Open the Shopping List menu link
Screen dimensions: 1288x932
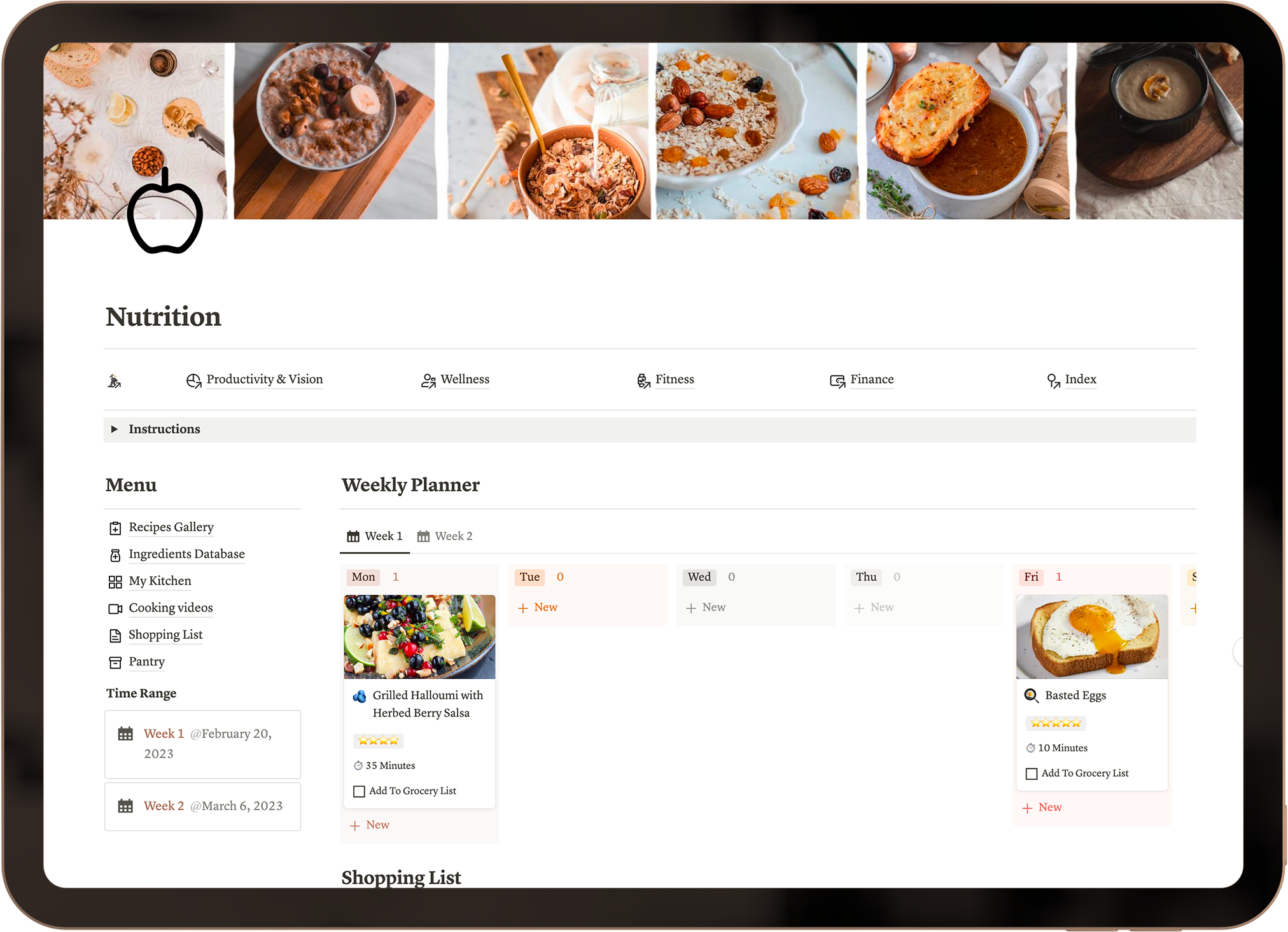tap(165, 635)
